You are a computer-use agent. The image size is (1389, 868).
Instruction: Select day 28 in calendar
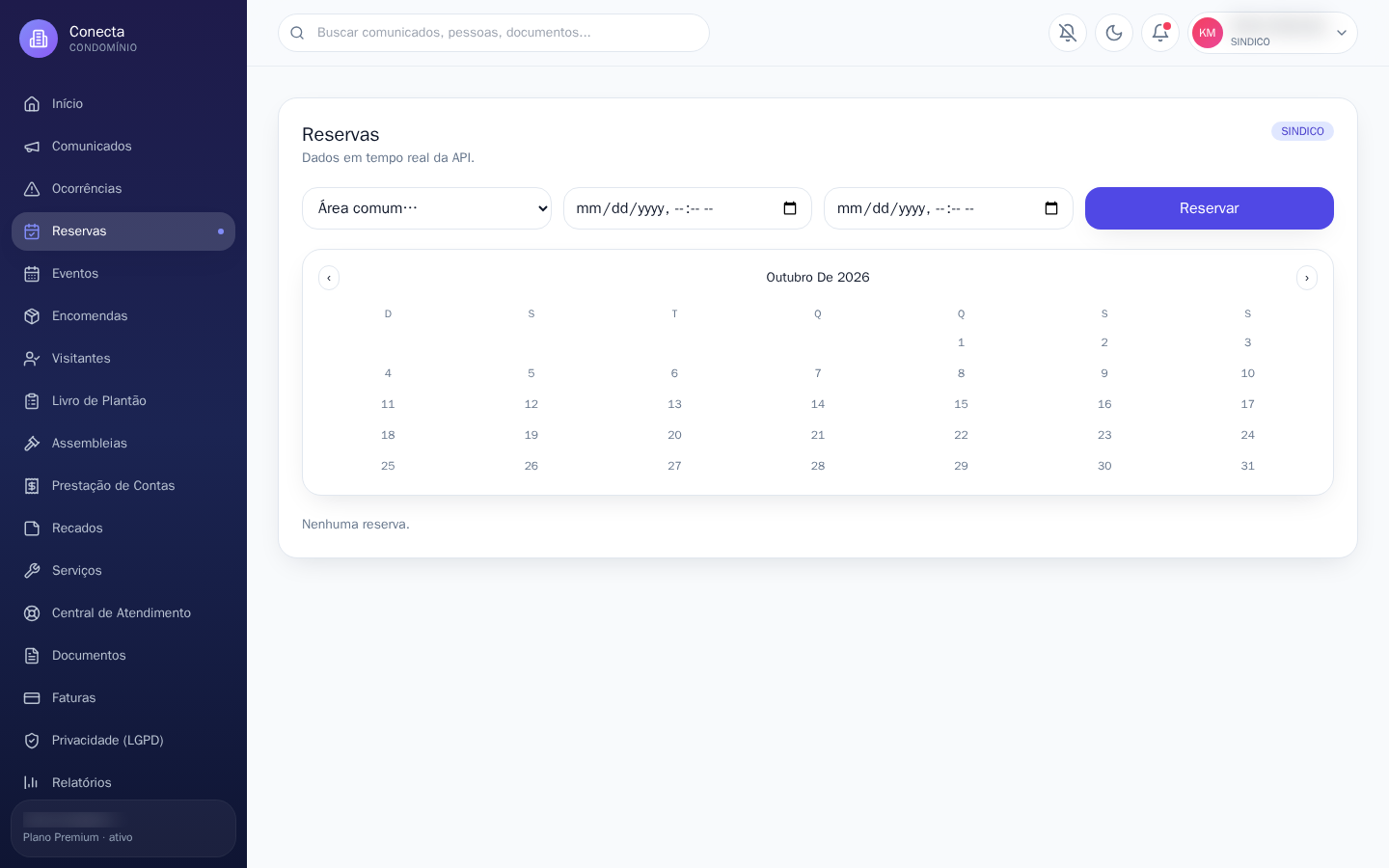pos(818,466)
